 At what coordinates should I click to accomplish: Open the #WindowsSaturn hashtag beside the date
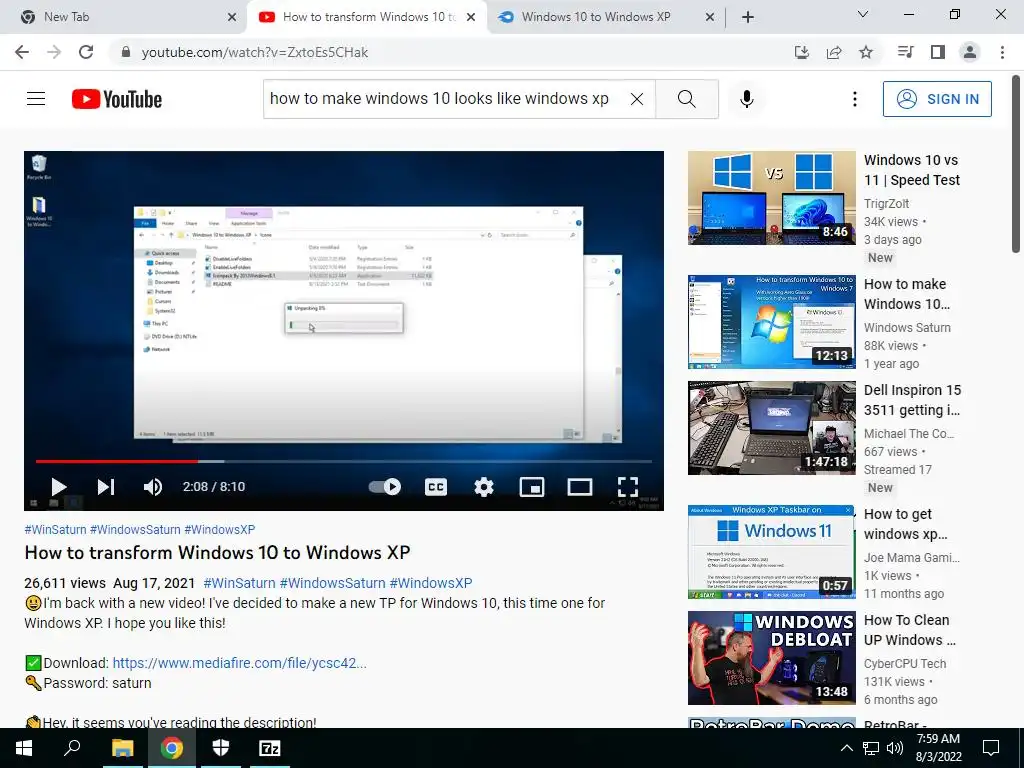tap(332, 583)
